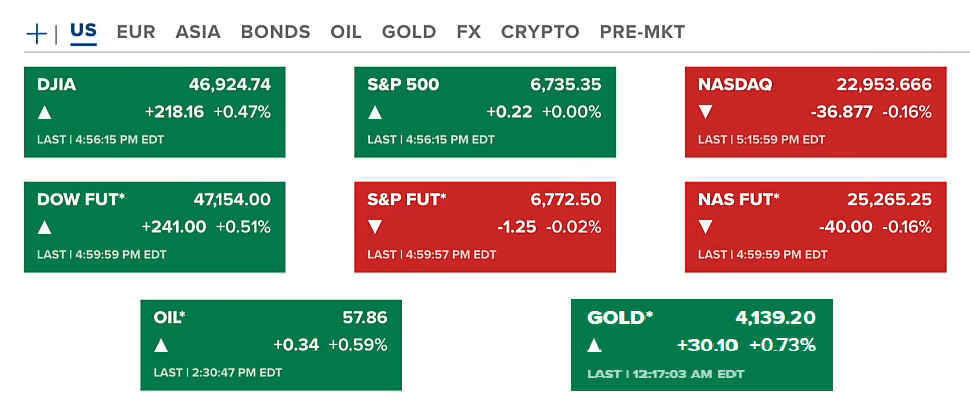
Task: Open the ASIA markets tab
Action: point(198,32)
